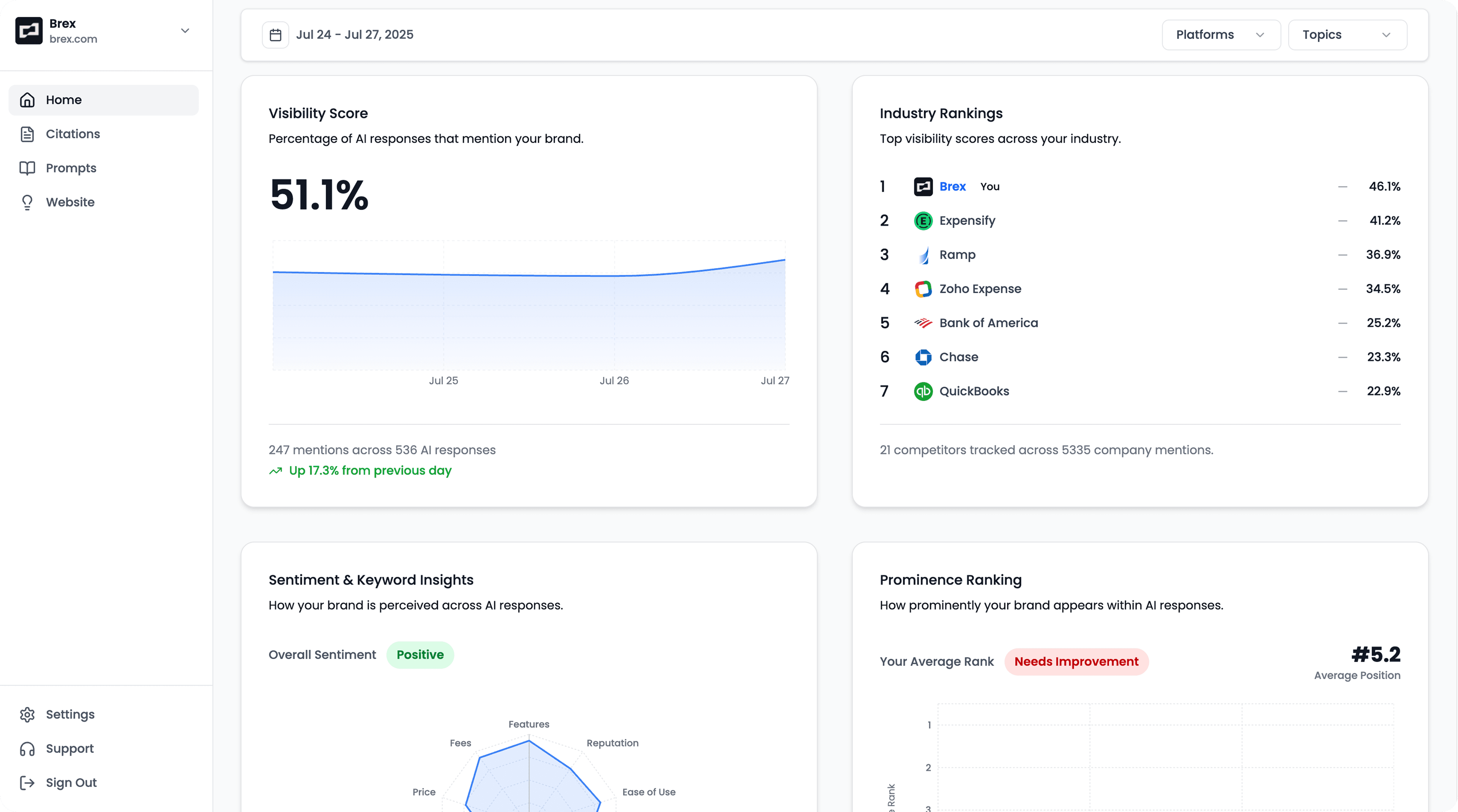Open the Website page
Image resolution: width=1458 pixels, height=812 pixels.
click(x=104, y=202)
